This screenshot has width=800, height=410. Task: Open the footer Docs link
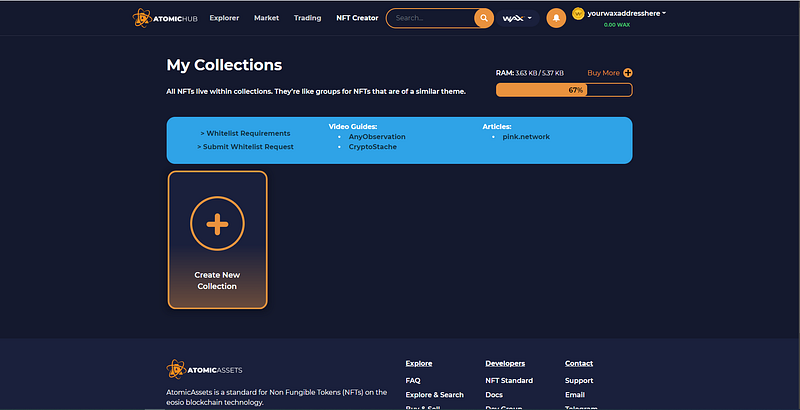(x=494, y=395)
